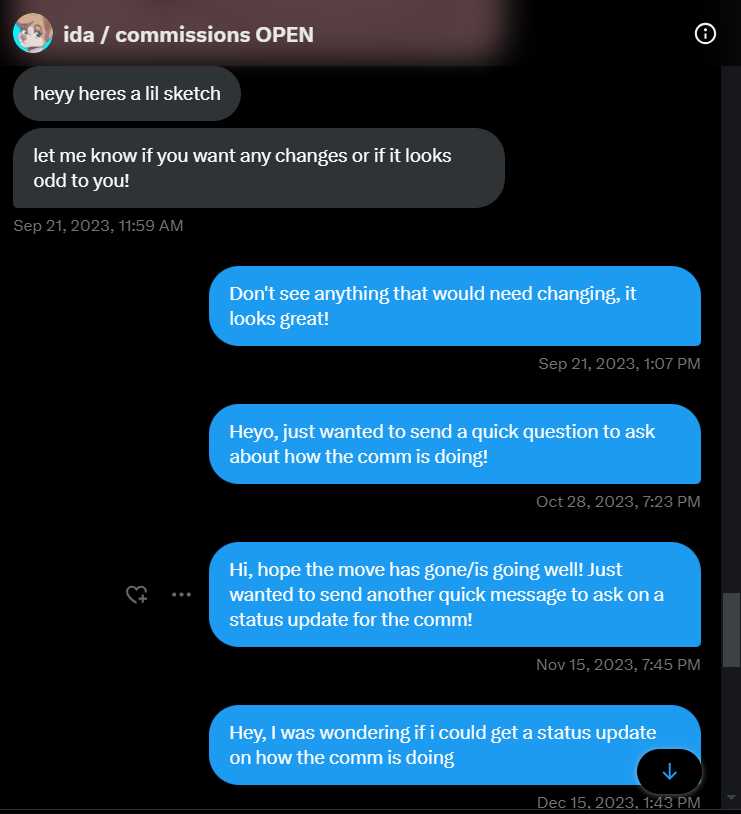This screenshot has height=814, width=741.
Task: Click ida's profile avatar
Action: tap(33, 34)
